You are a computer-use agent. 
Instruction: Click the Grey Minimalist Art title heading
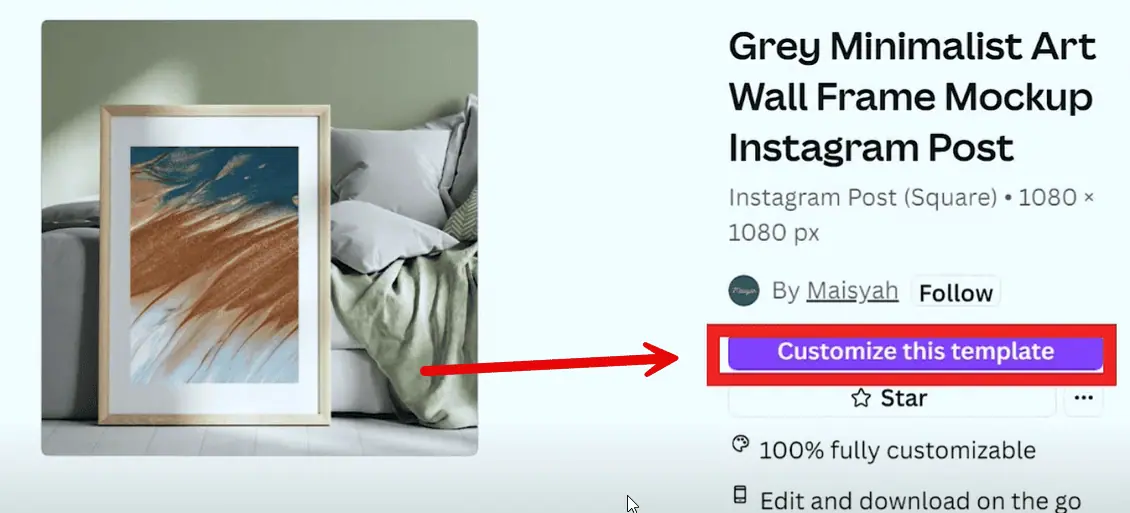tap(912, 97)
